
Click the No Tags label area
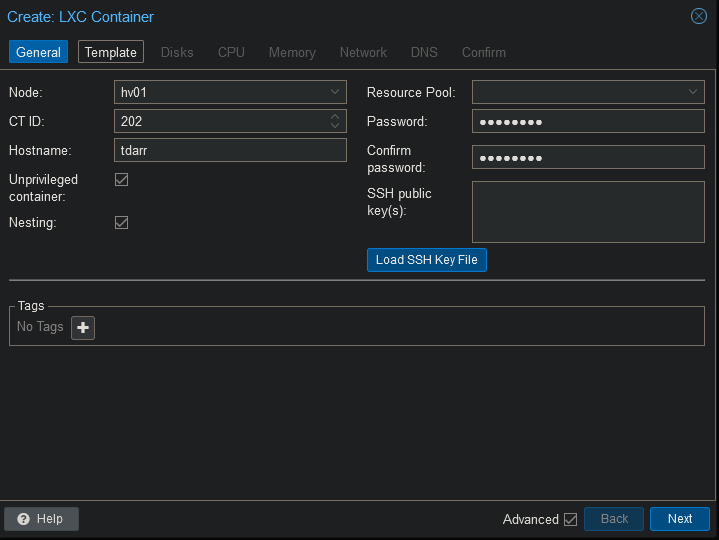click(40, 327)
